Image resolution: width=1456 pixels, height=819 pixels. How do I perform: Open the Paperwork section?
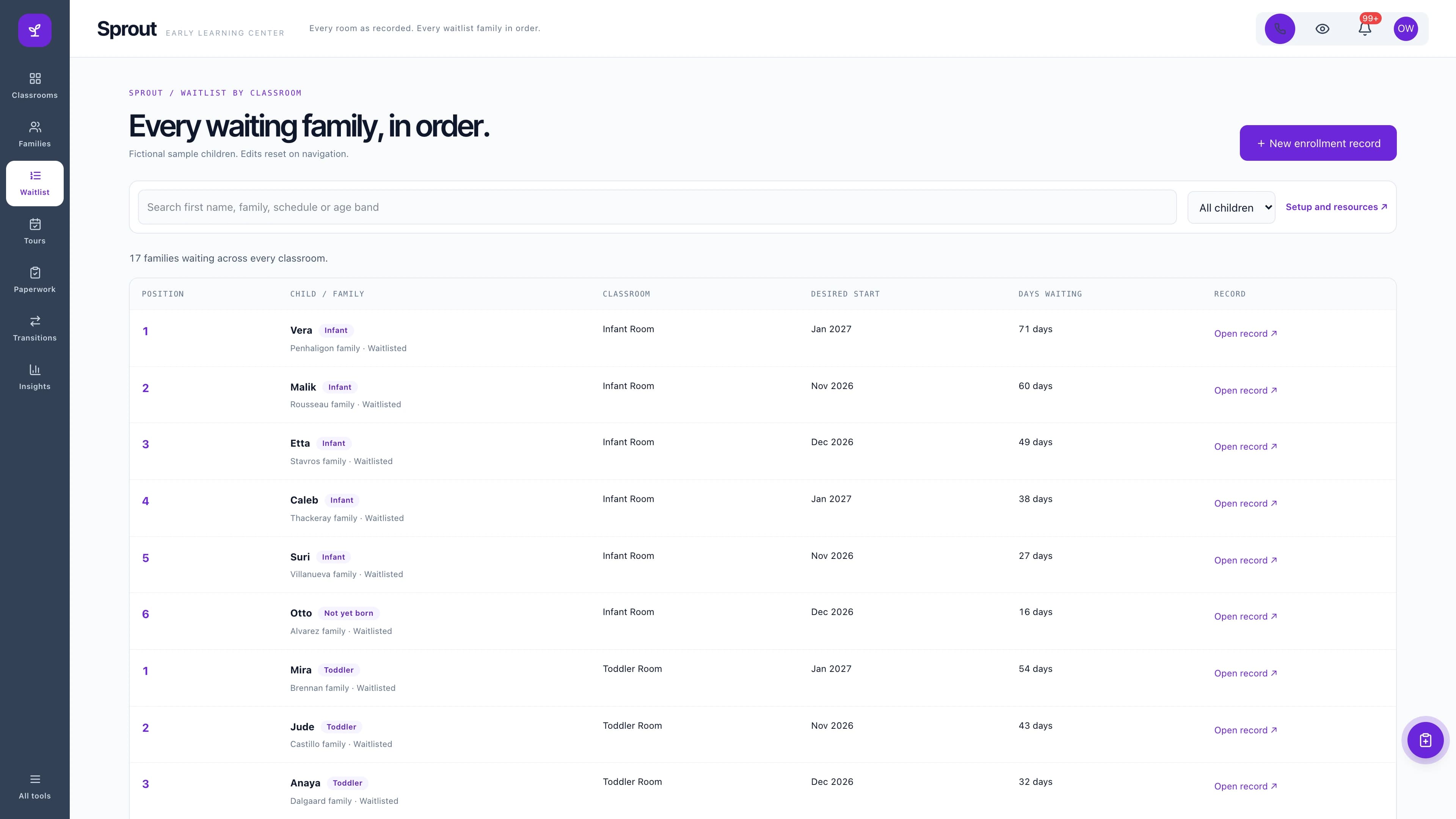[x=35, y=280]
